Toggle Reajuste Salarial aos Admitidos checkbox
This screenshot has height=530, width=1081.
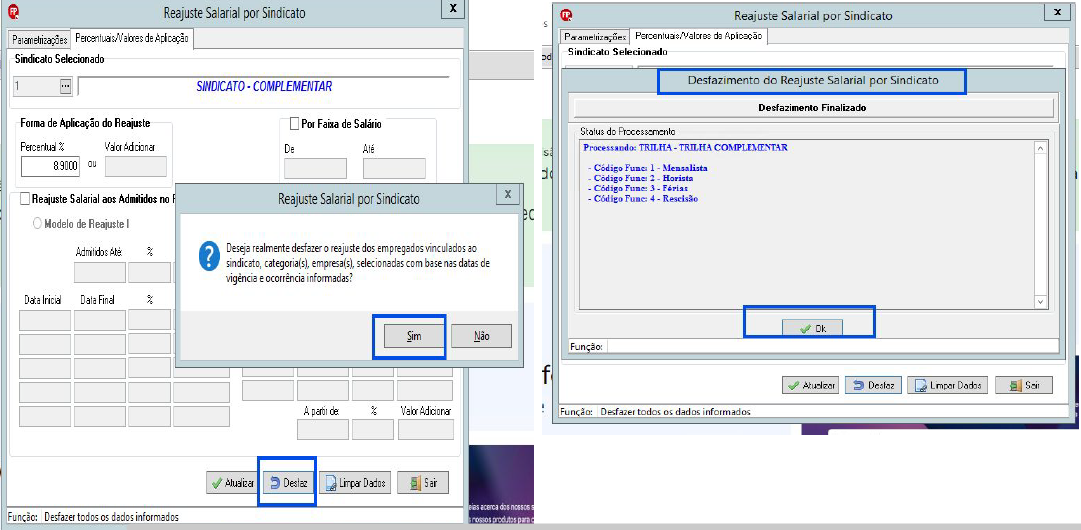pos(26,199)
